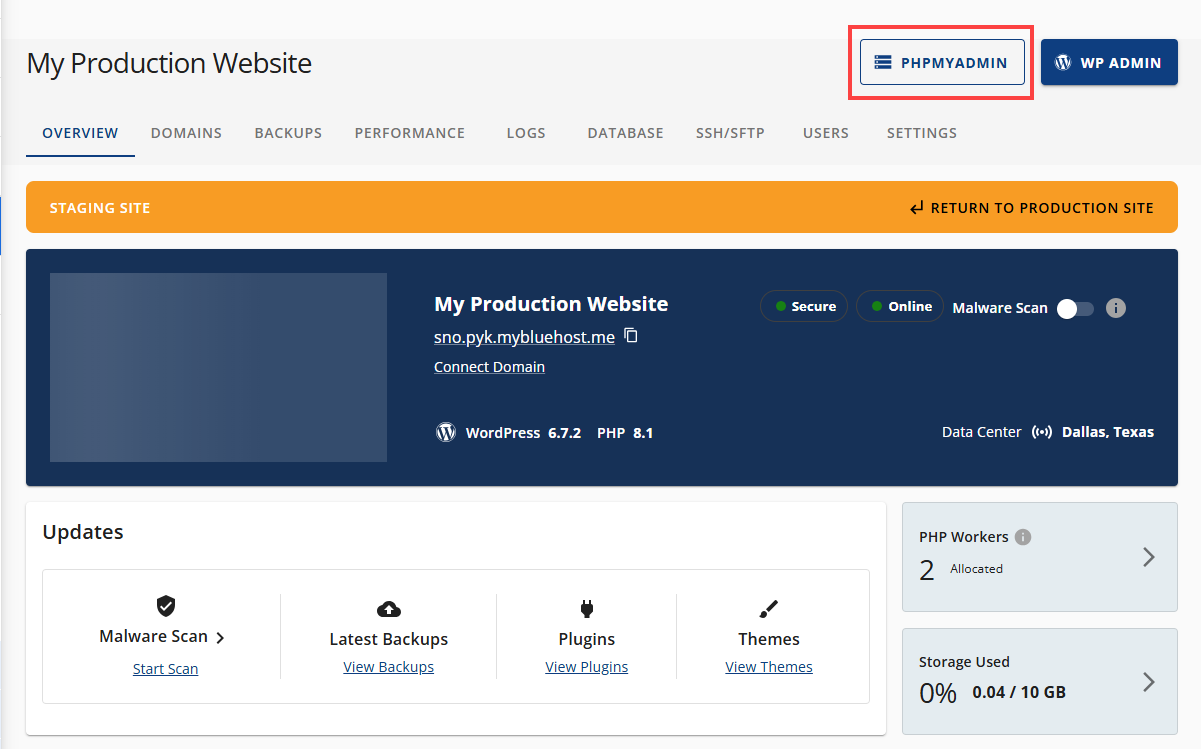Switch to the Overview tab
The width and height of the screenshot is (1201, 749).
click(80, 133)
